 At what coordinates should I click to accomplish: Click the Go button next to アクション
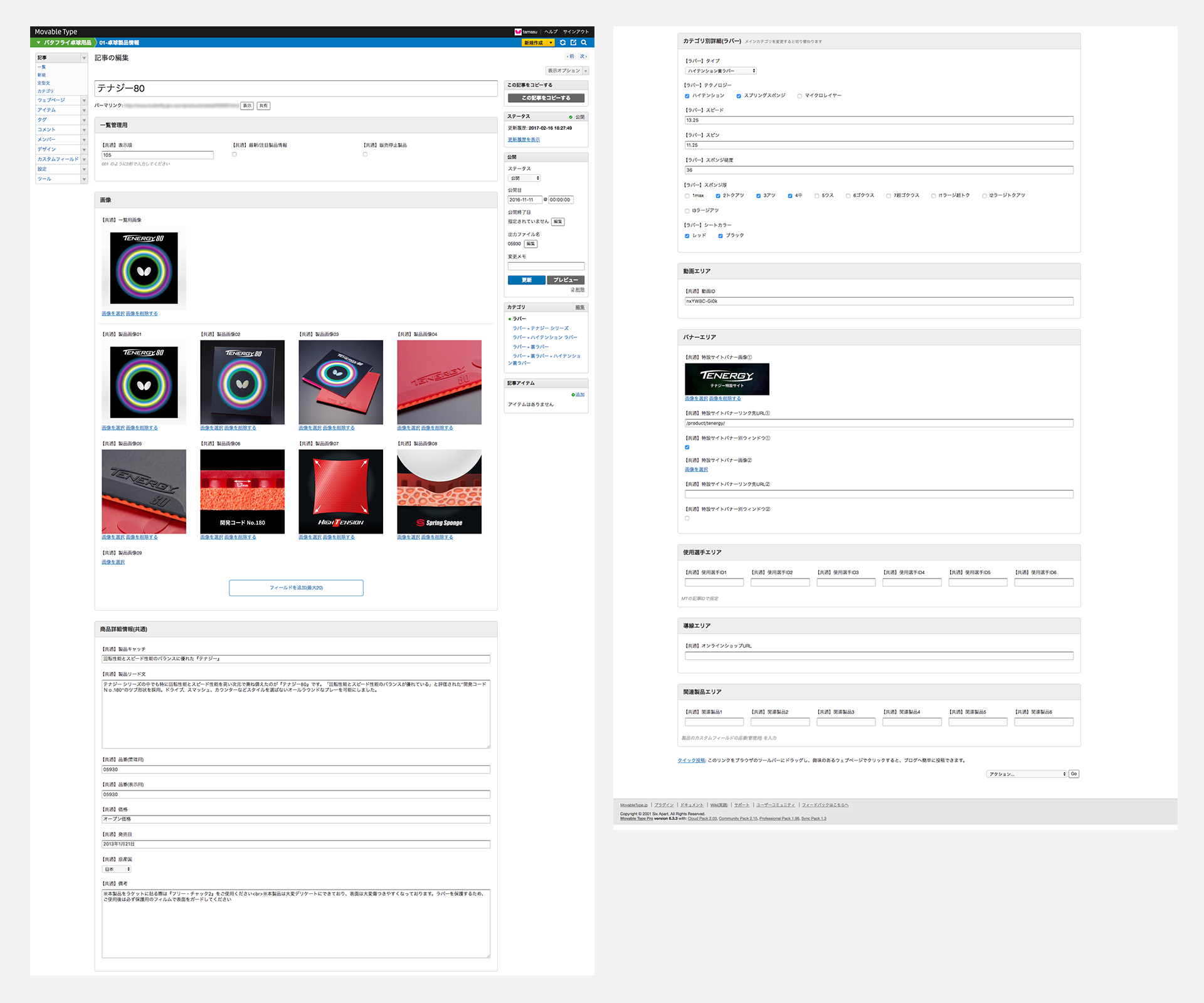click(1074, 774)
